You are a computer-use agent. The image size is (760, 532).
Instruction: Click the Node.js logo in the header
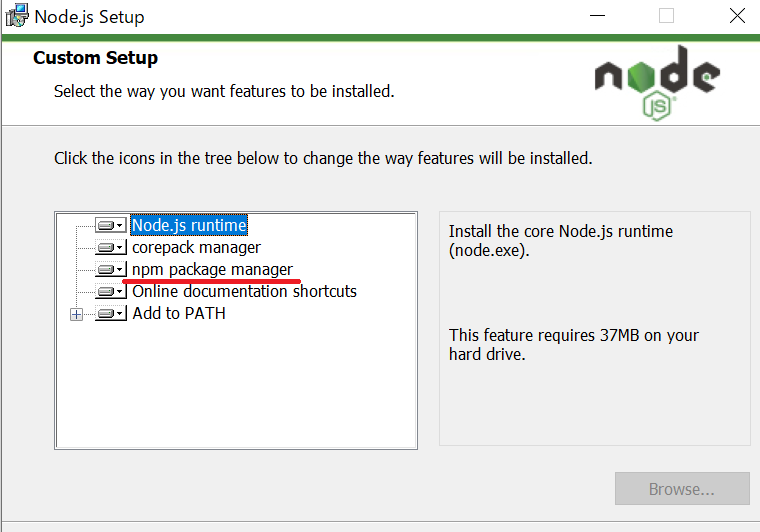pos(657,82)
